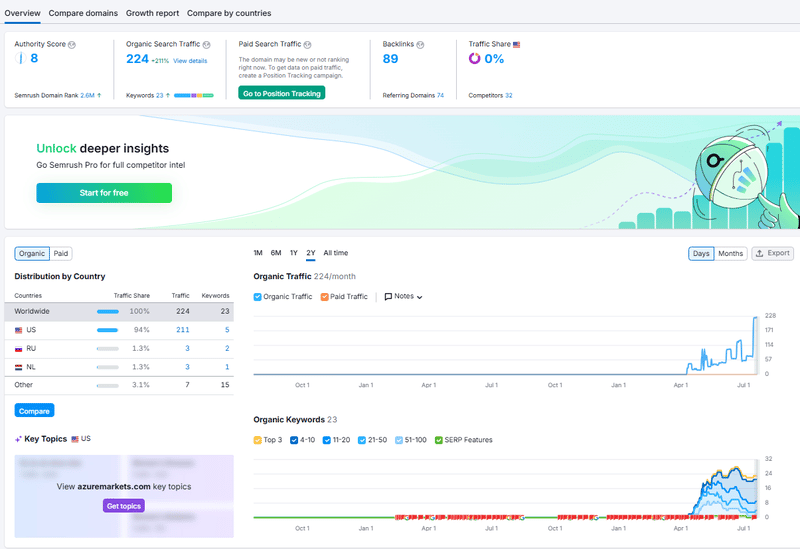Select the Organic distribution toggle

click(x=32, y=254)
